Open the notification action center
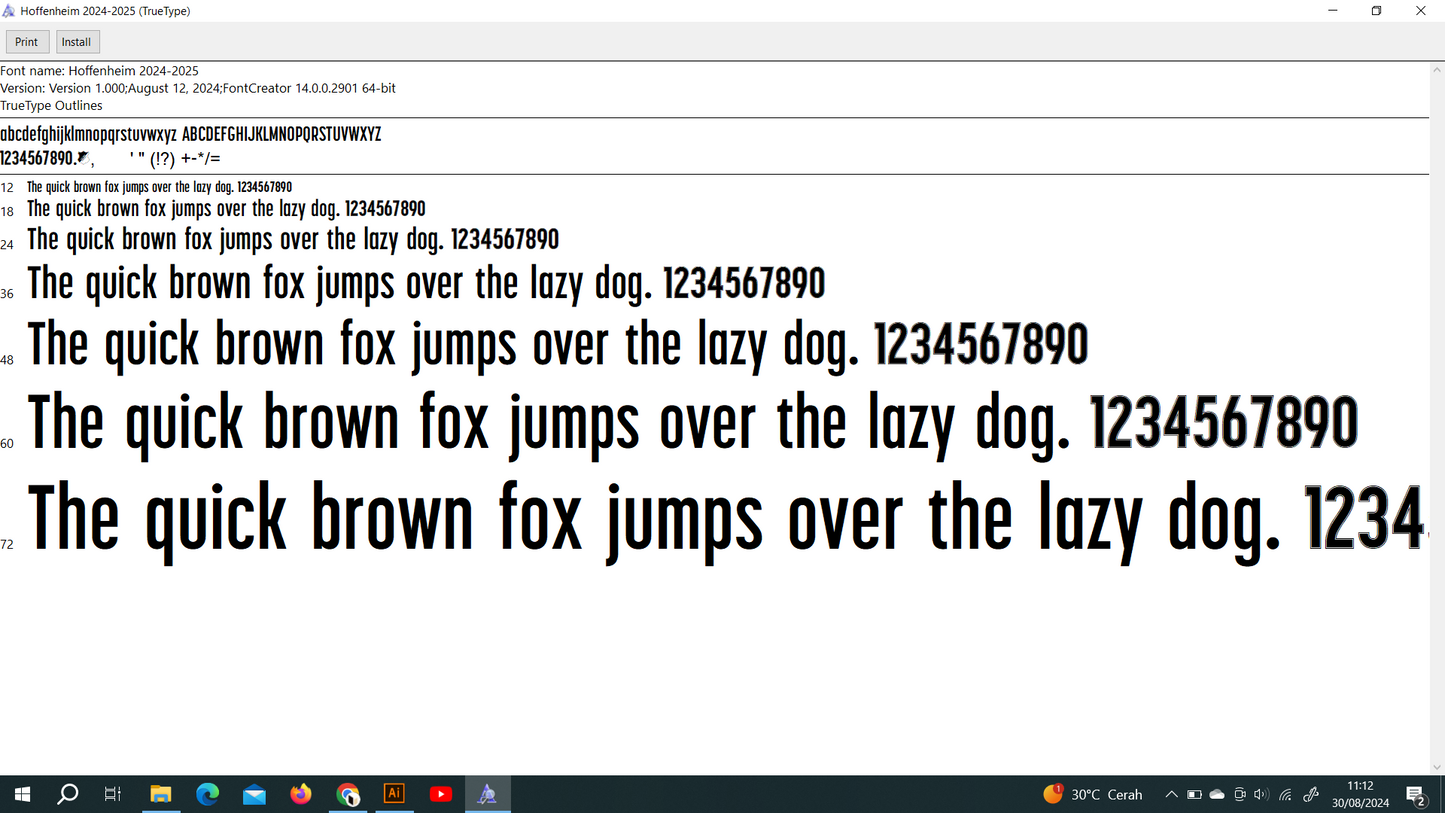The width and height of the screenshot is (1445, 813). [1416, 795]
